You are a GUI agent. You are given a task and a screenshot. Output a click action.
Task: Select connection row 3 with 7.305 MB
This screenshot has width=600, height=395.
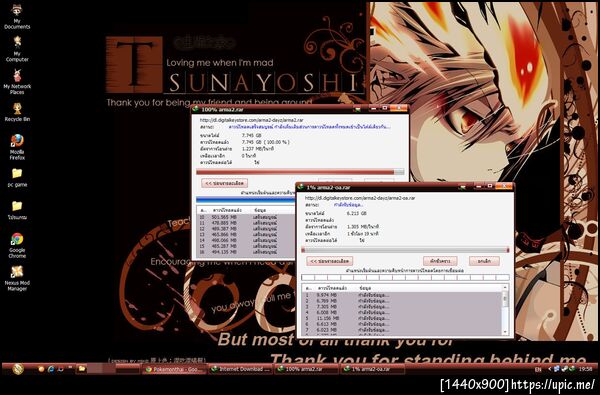pyautogui.click(x=401, y=307)
